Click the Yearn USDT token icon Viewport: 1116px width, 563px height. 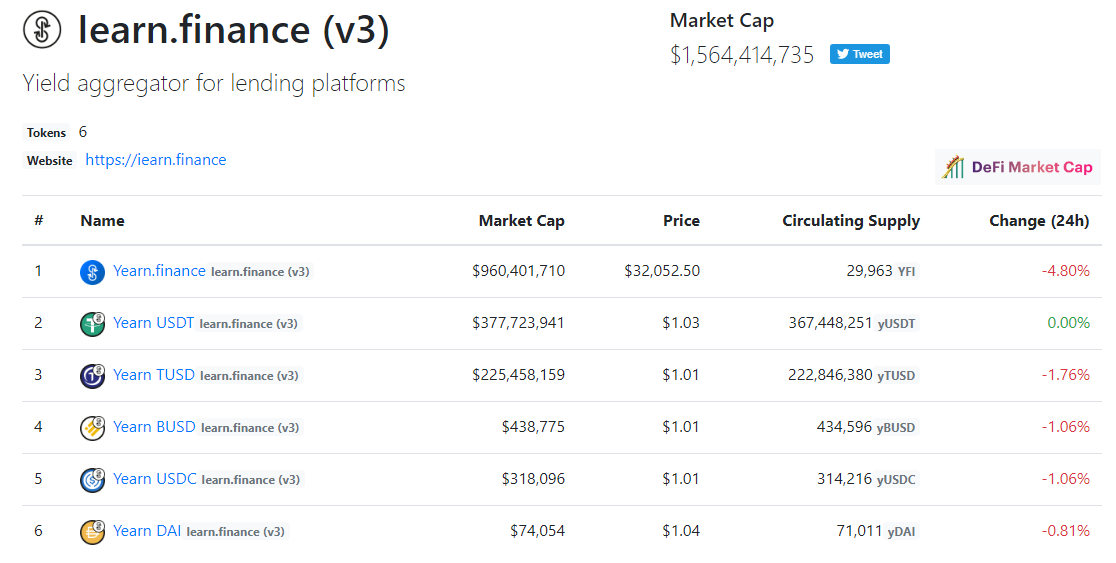(x=93, y=324)
